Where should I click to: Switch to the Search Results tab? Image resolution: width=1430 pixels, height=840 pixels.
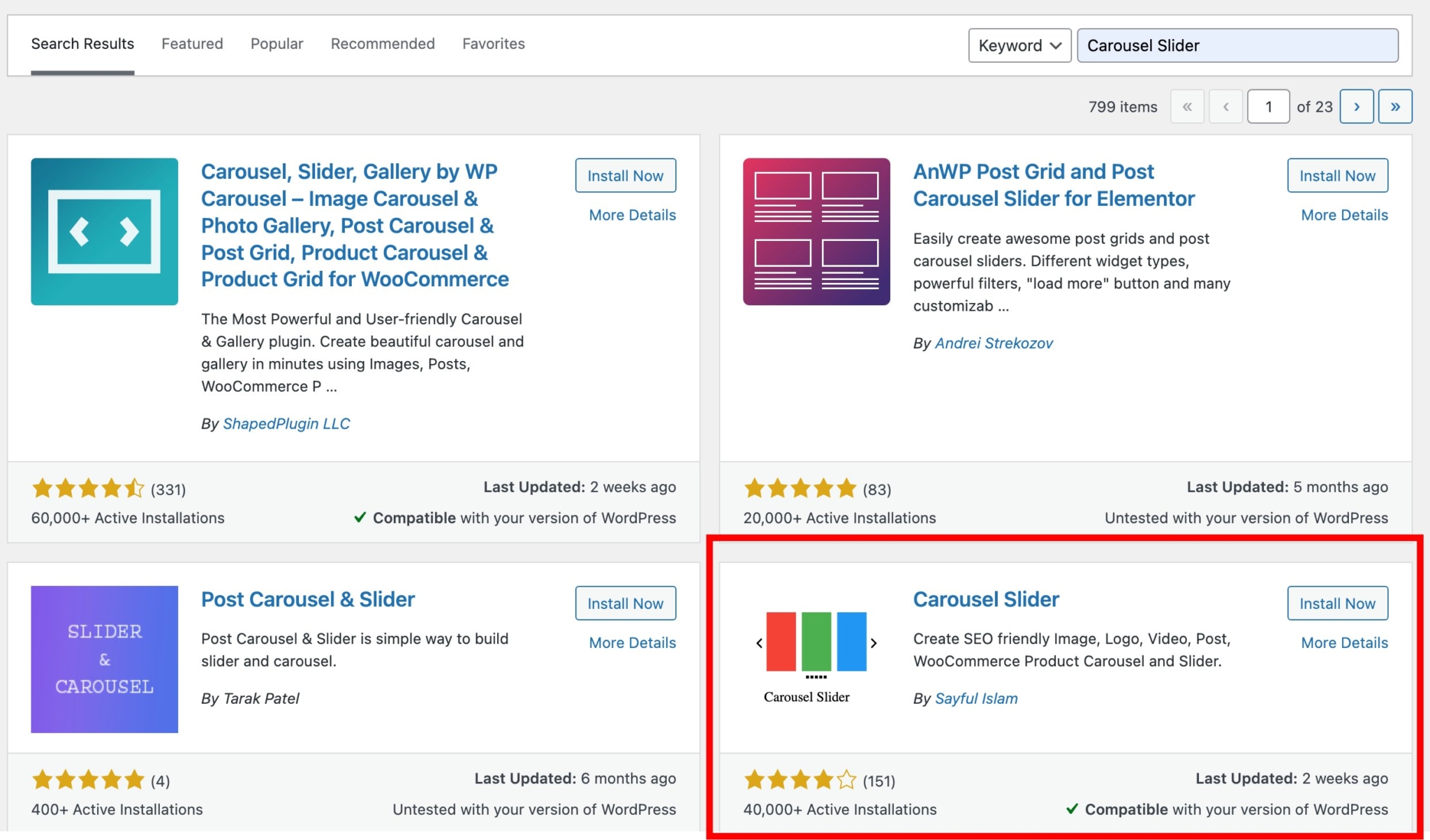click(82, 44)
